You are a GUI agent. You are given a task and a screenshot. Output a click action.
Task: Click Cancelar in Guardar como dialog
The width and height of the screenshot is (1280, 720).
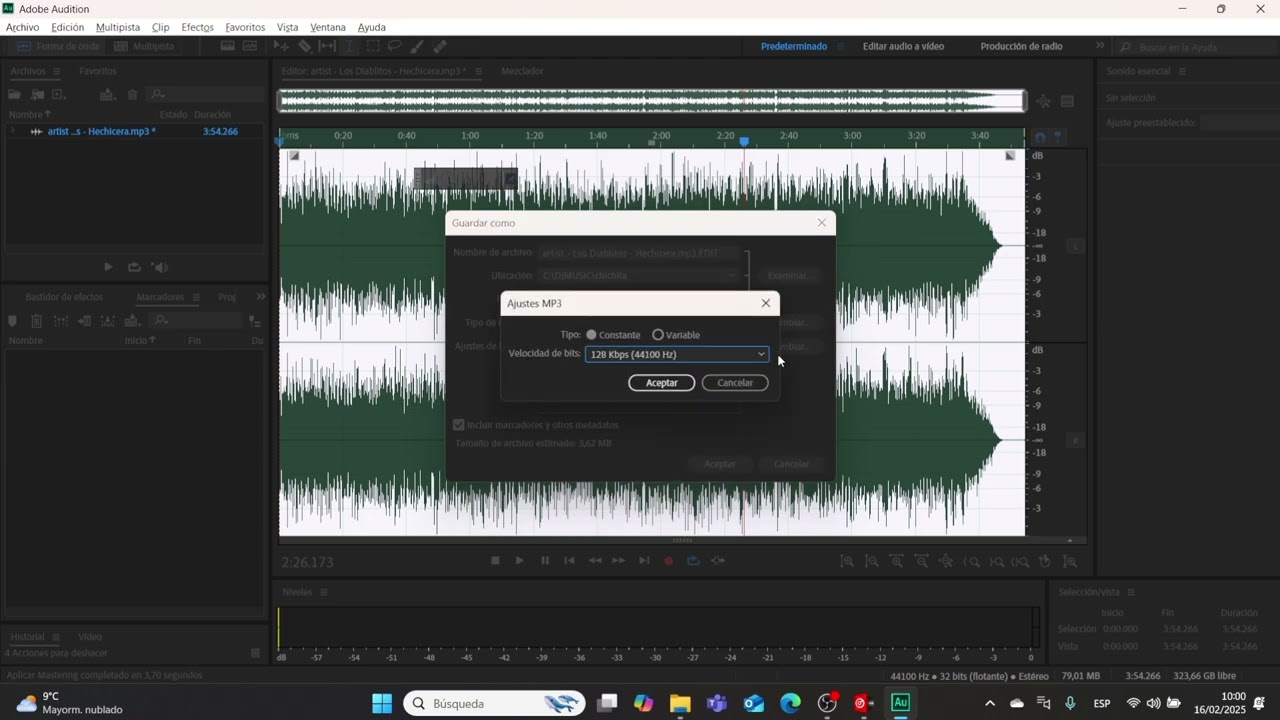791,464
